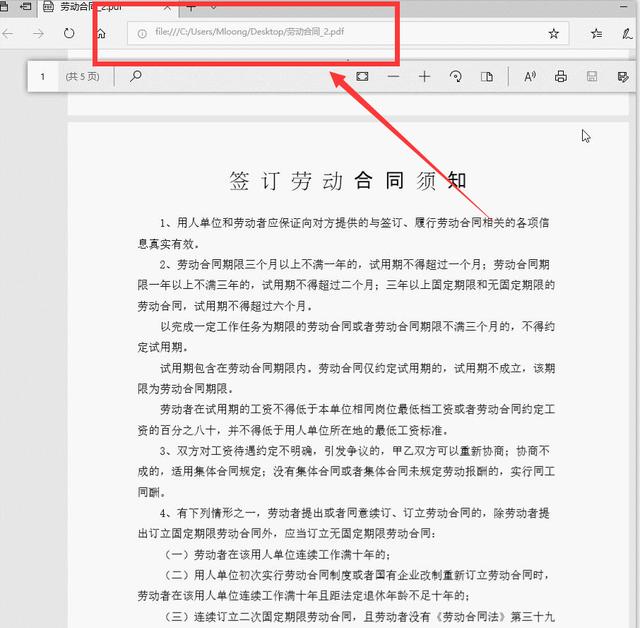Image resolution: width=640 pixels, height=628 pixels.
Task: Zoom in on the PDF
Action: pos(424,76)
